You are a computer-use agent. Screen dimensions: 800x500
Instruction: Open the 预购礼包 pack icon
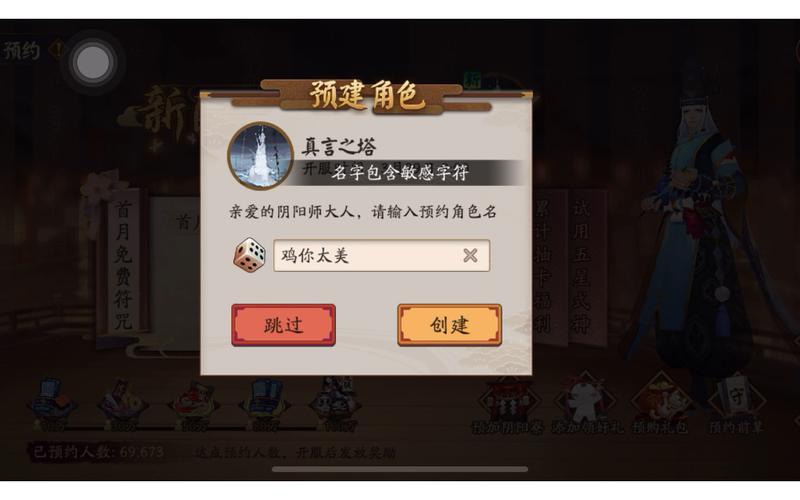click(x=660, y=405)
